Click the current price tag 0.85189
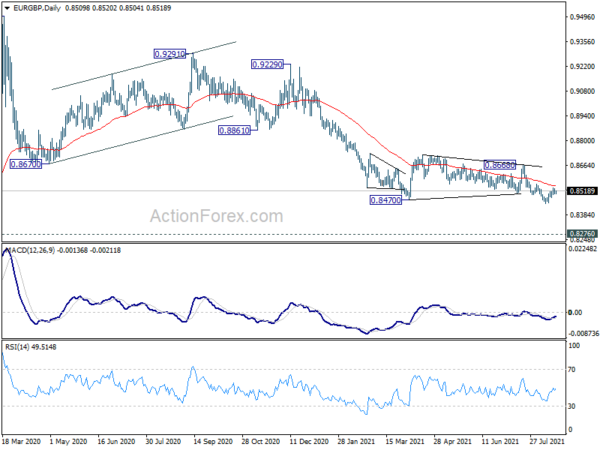 (x=582, y=191)
